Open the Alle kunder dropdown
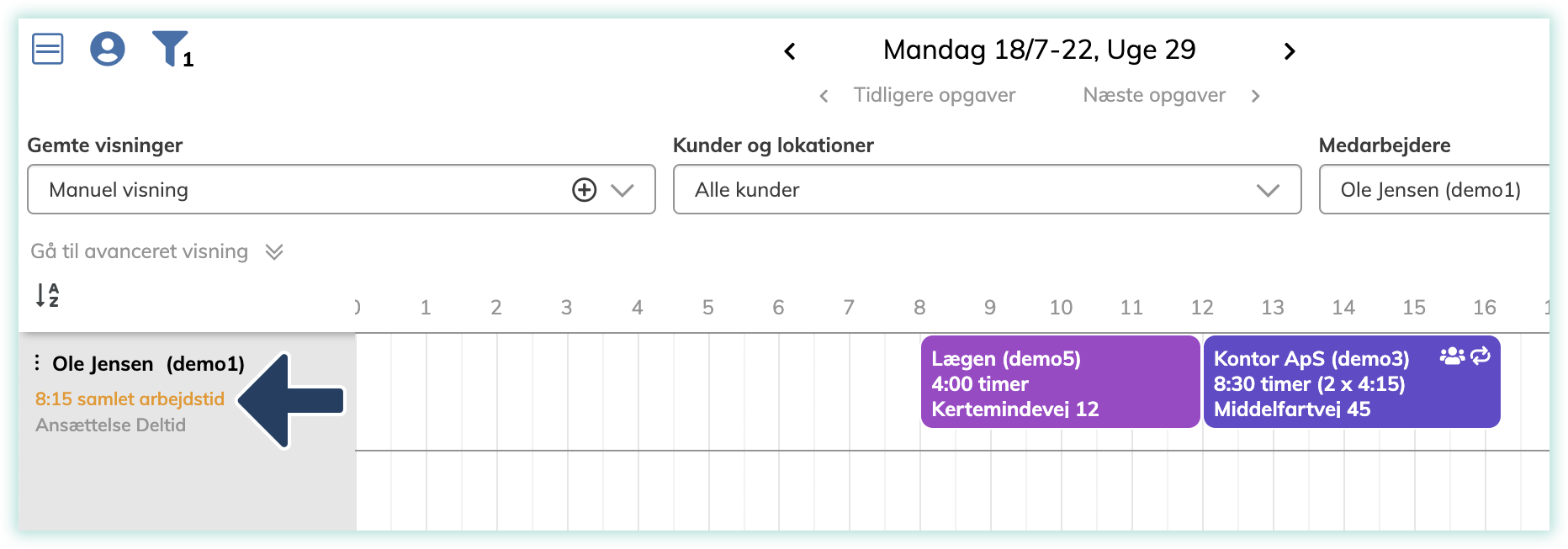This screenshot has height=549, width=1568. pyautogui.click(x=1269, y=190)
